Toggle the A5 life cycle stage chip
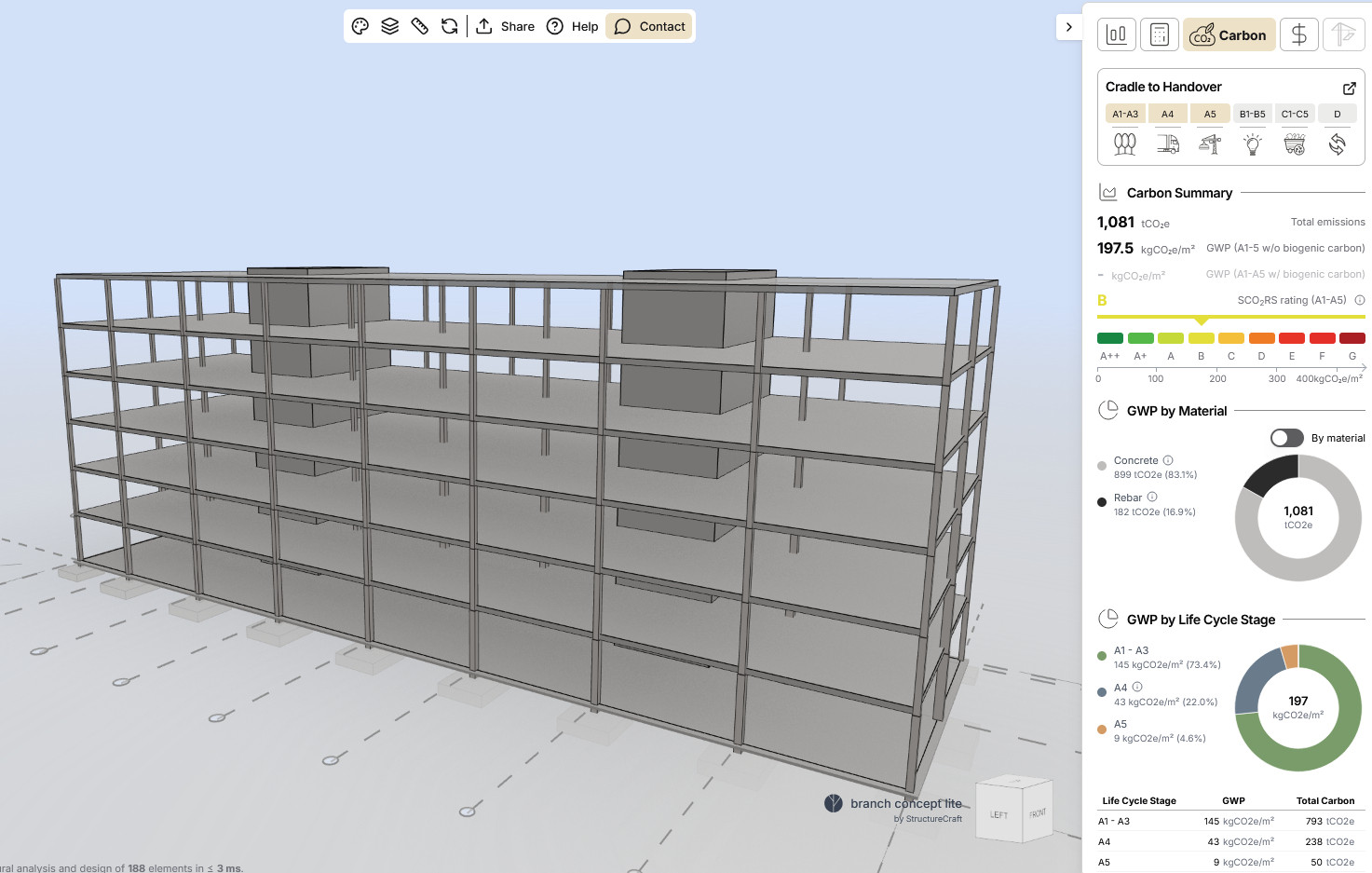Screen dimensions: 1372x873 pos(1210,114)
